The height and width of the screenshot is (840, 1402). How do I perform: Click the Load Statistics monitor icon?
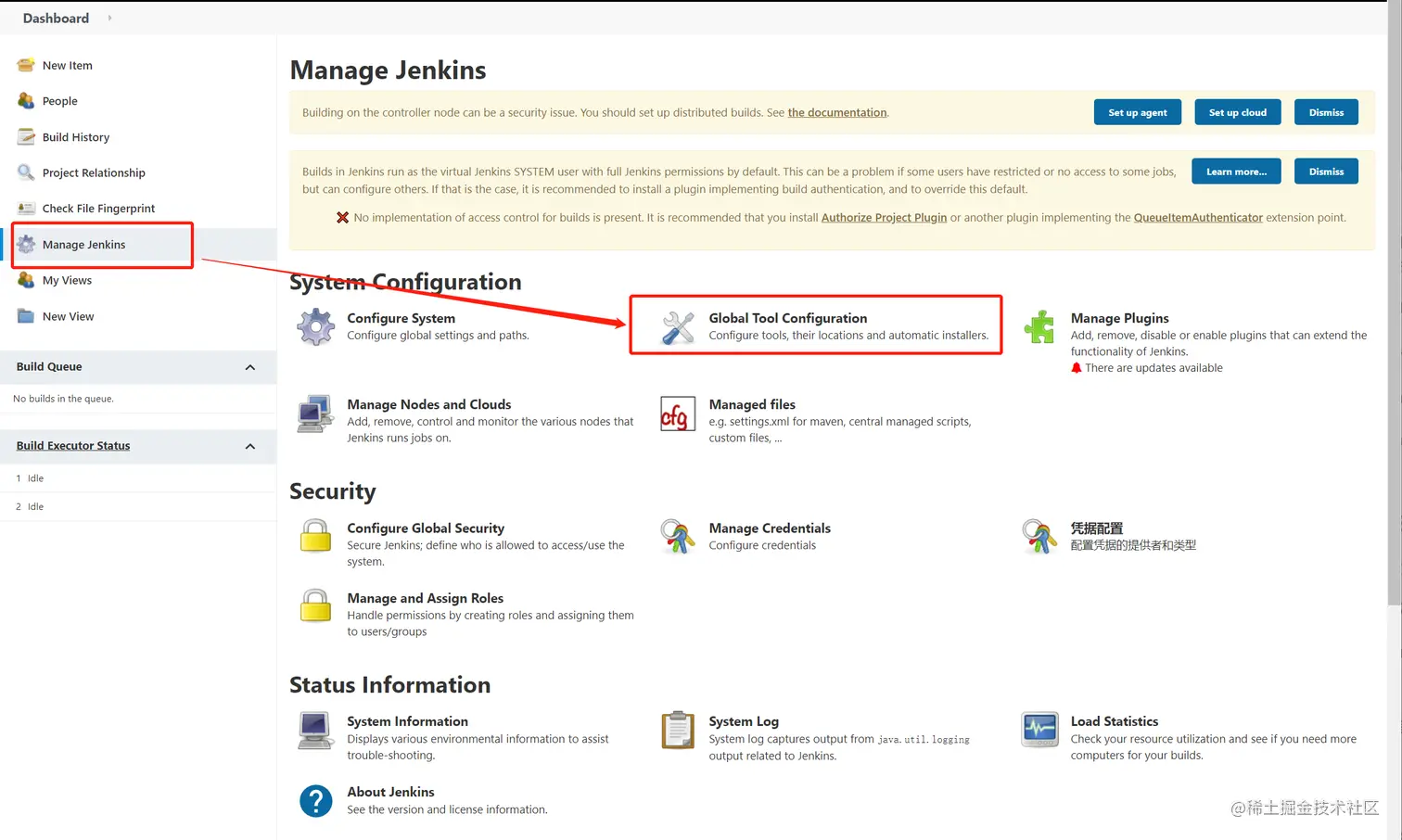pyautogui.click(x=1039, y=731)
